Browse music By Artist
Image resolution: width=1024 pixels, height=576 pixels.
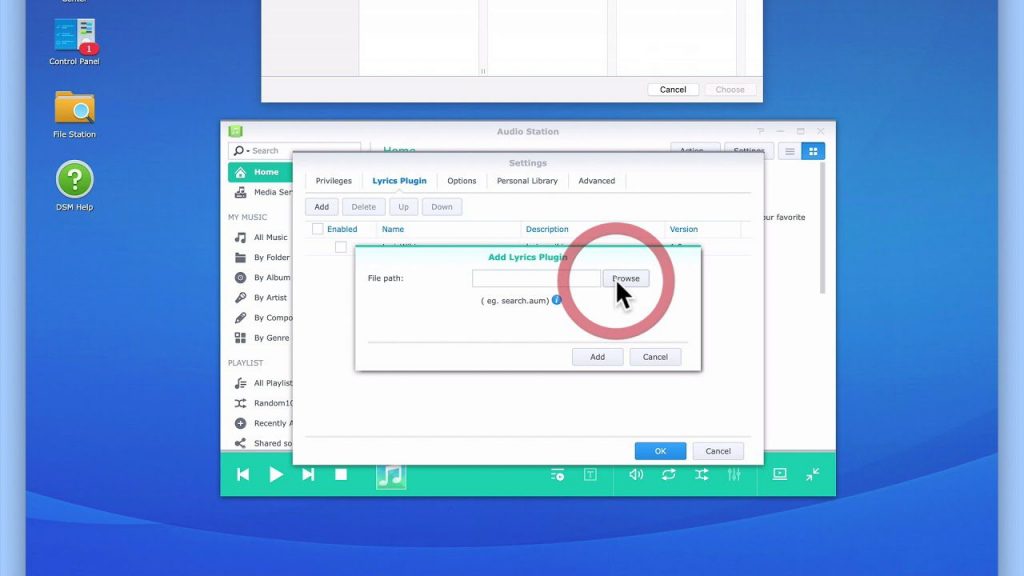point(261,297)
